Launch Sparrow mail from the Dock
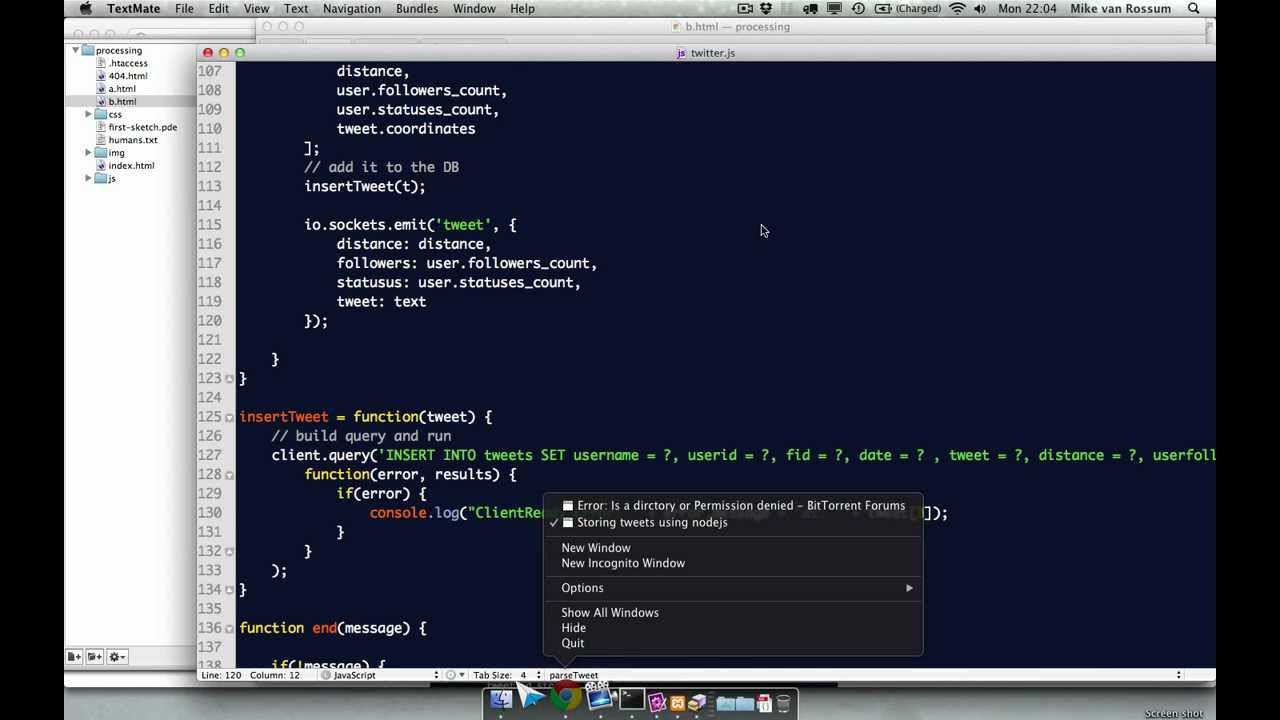1280x720 pixels. point(531,695)
